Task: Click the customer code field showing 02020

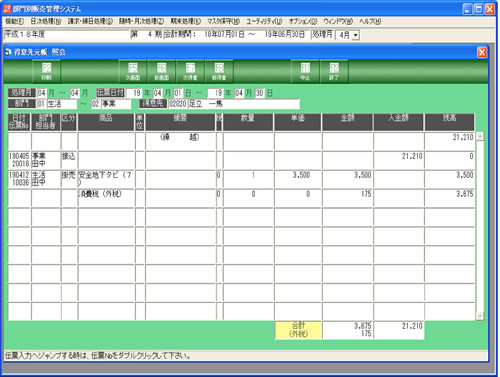Action: tap(178, 104)
